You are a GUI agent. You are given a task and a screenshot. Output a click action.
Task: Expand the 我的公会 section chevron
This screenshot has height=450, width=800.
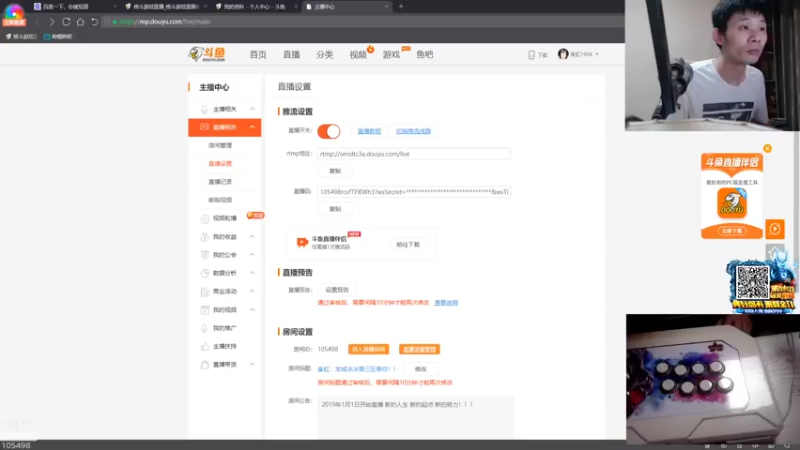252,255
